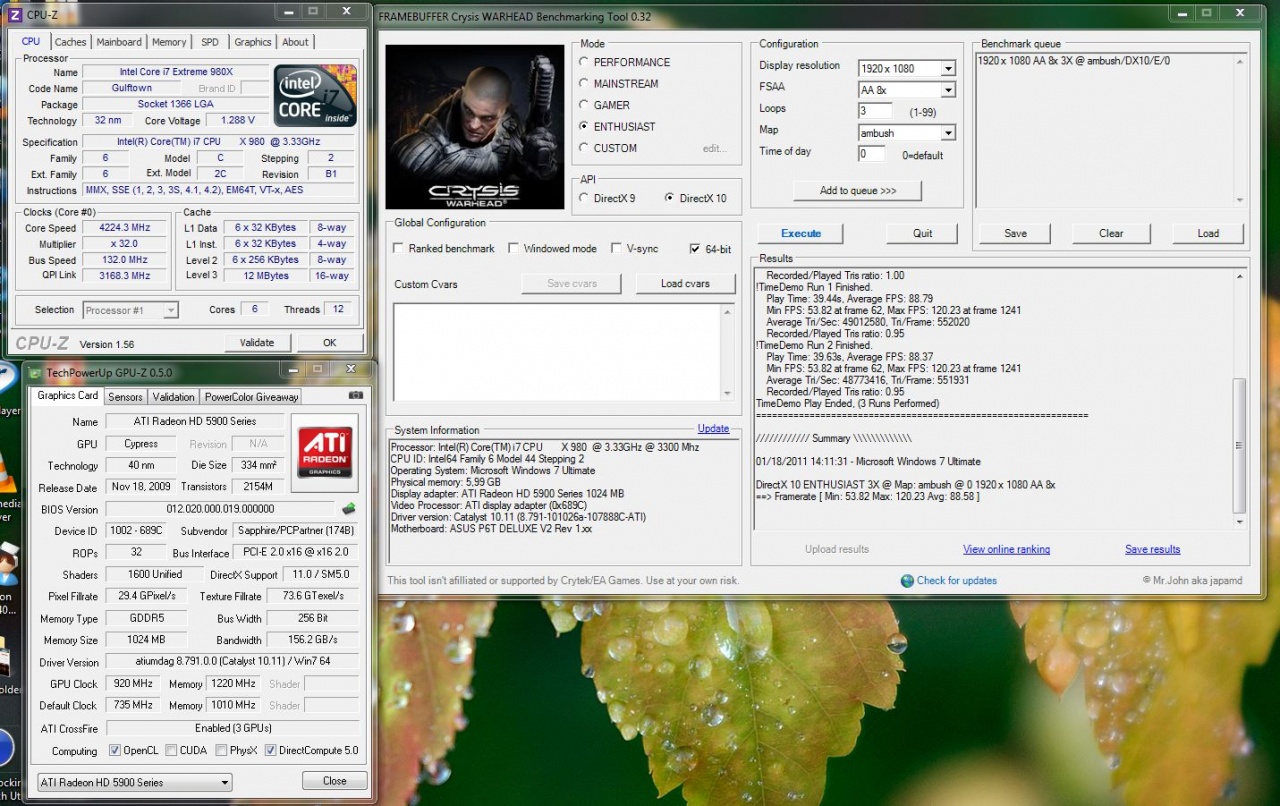1280x806 pixels.
Task: Toggle OpenCL checkbox in GPU-Z
Action: pos(115,751)
